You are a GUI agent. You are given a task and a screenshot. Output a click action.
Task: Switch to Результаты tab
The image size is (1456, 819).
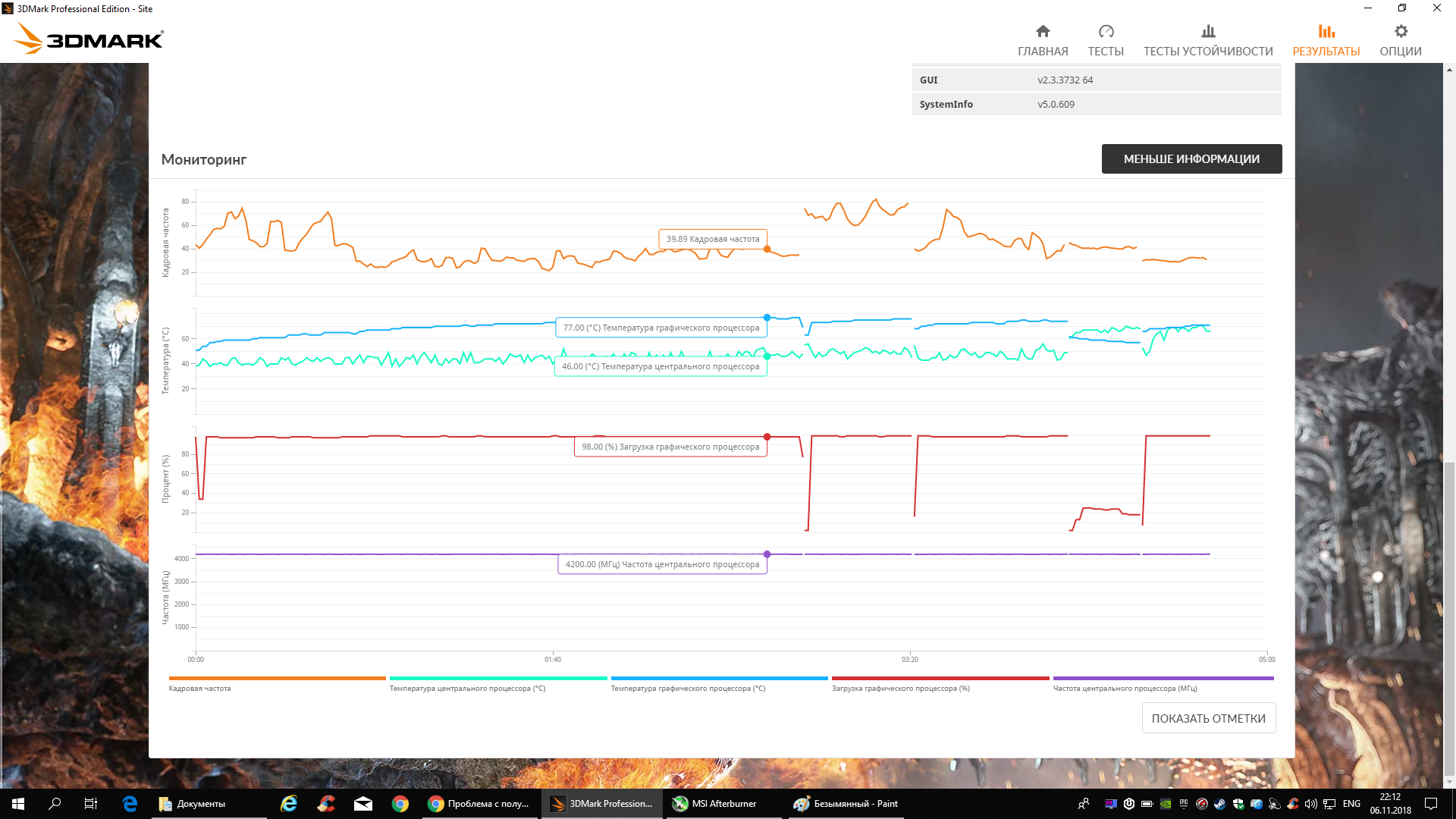pyautogui.click(x=1326, y=39)
